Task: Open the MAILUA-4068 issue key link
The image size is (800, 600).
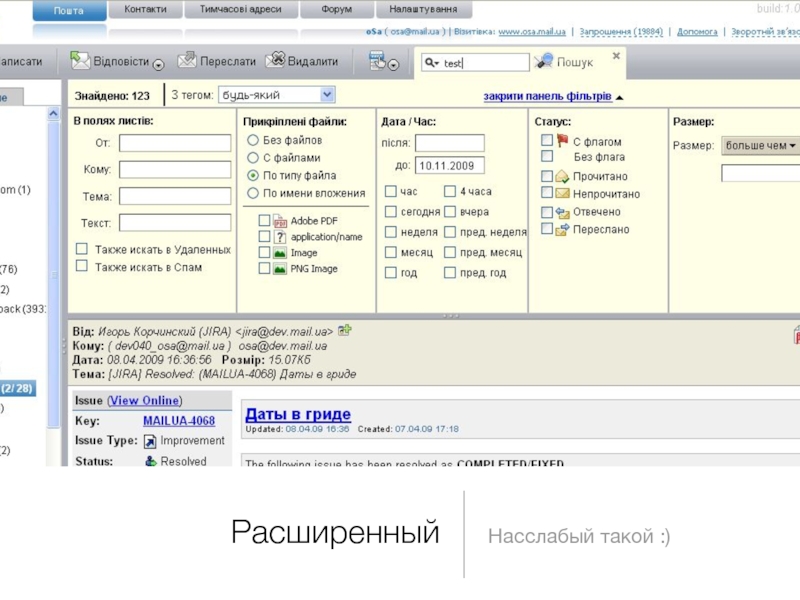Action: pos(179,421)
